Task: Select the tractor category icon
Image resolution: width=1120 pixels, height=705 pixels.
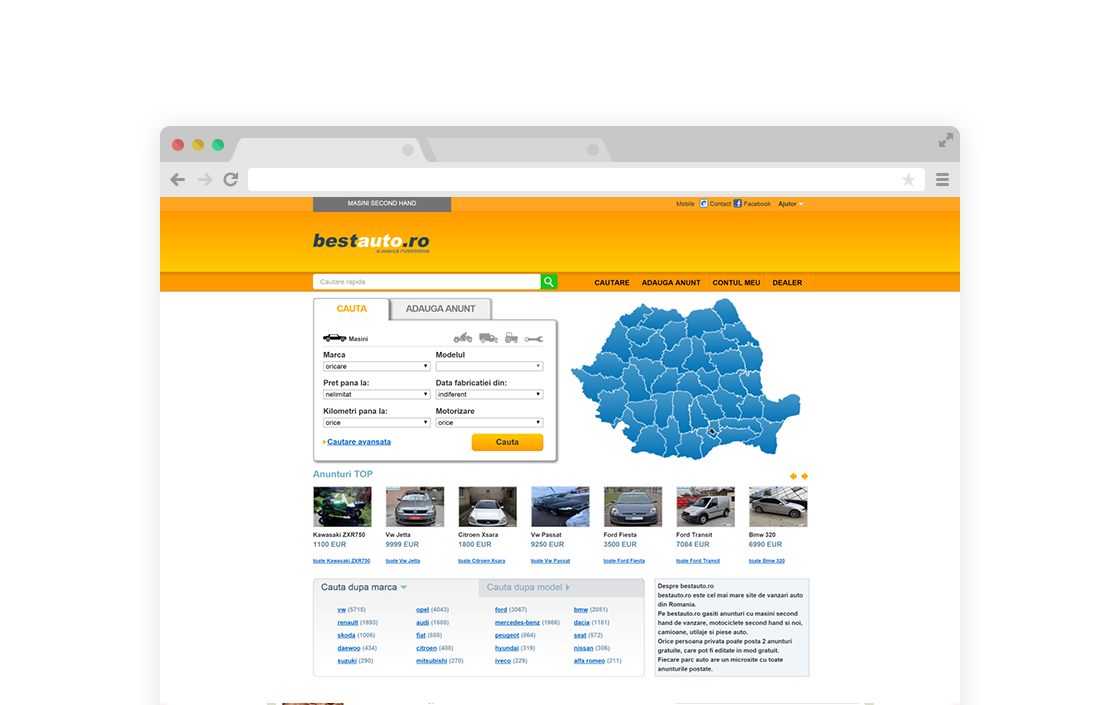Action: coord(511,337)
